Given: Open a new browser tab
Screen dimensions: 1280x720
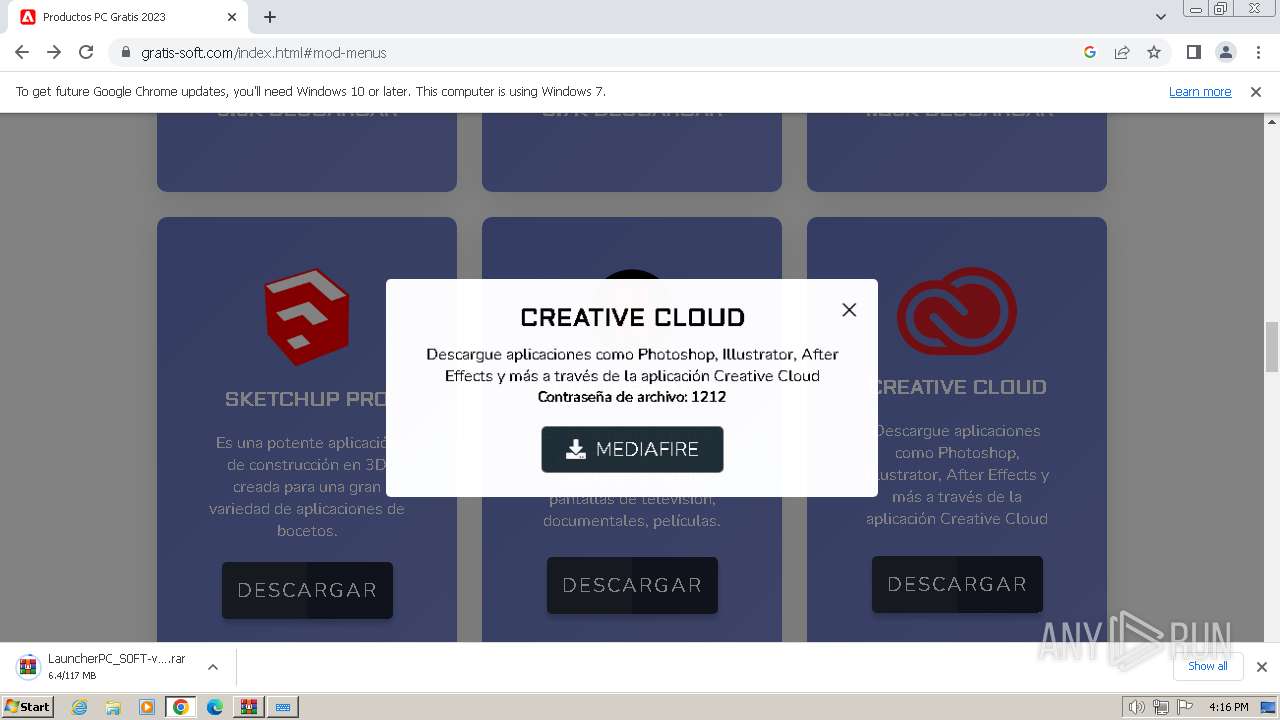Looking at the screenshot, I should (270, 17).
